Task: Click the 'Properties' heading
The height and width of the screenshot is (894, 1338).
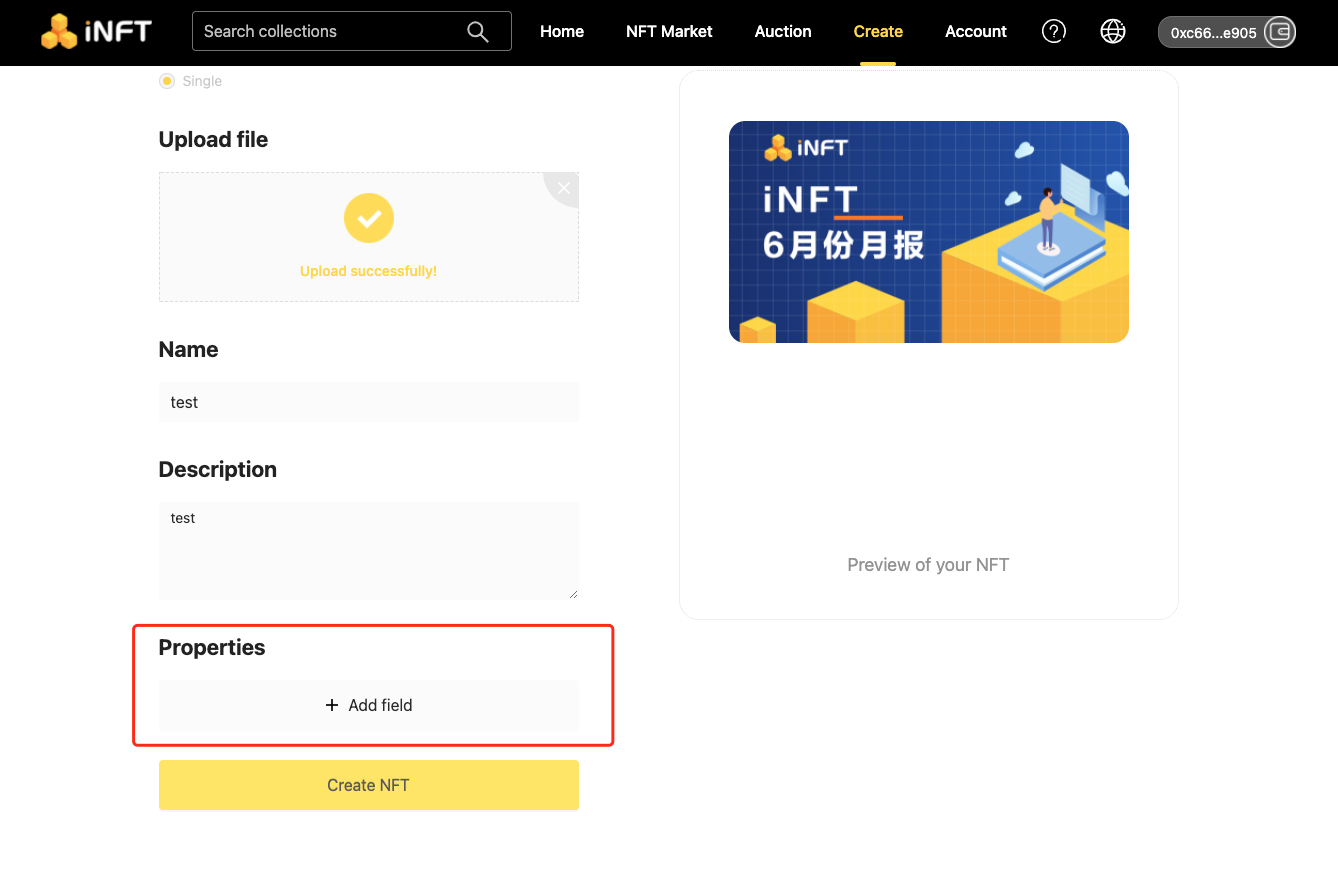Action: pyautogui.click(x=212, y=648)
